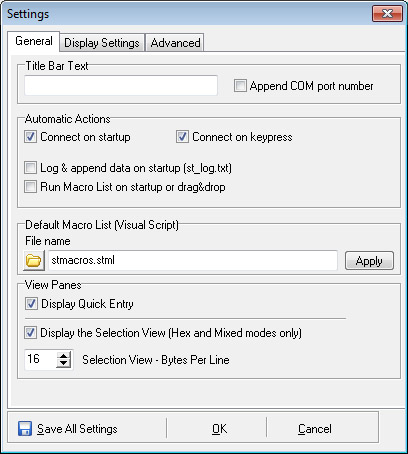Dismiss dialog using the Cancel button

(x=315, y=429)
